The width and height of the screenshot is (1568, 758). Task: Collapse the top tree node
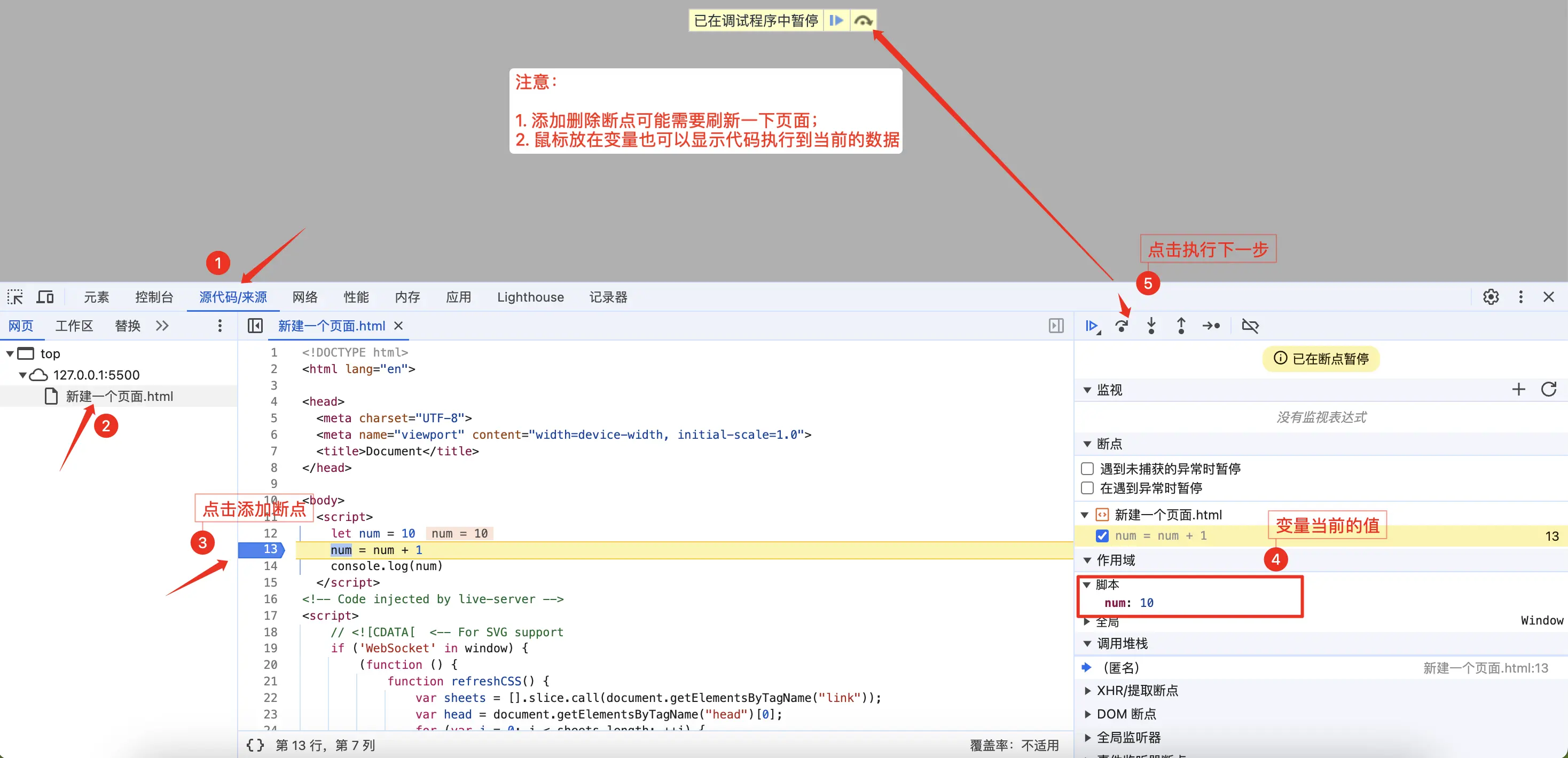(10, 353)
